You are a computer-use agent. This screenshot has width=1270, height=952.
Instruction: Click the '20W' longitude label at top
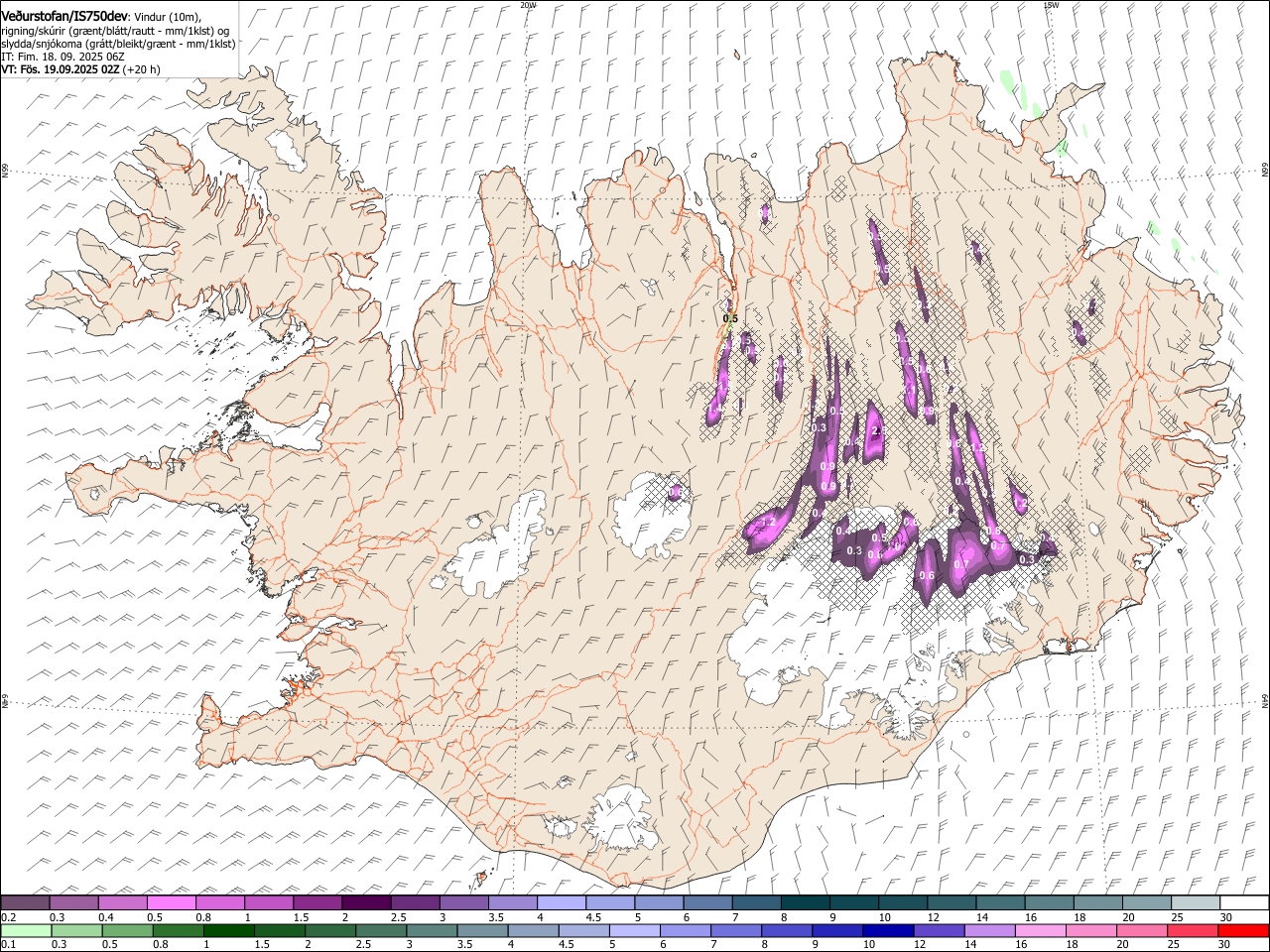[528, 5]
